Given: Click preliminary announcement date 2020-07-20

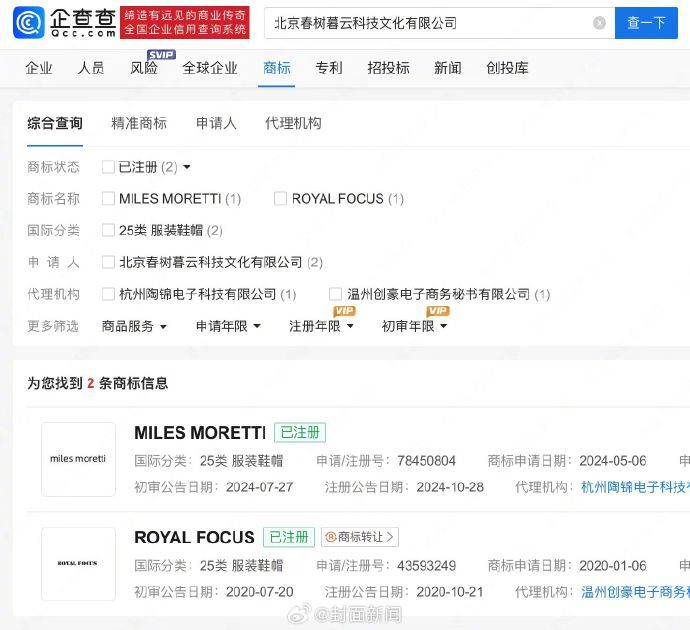Looking at the screenshot, I should (259, 592).
